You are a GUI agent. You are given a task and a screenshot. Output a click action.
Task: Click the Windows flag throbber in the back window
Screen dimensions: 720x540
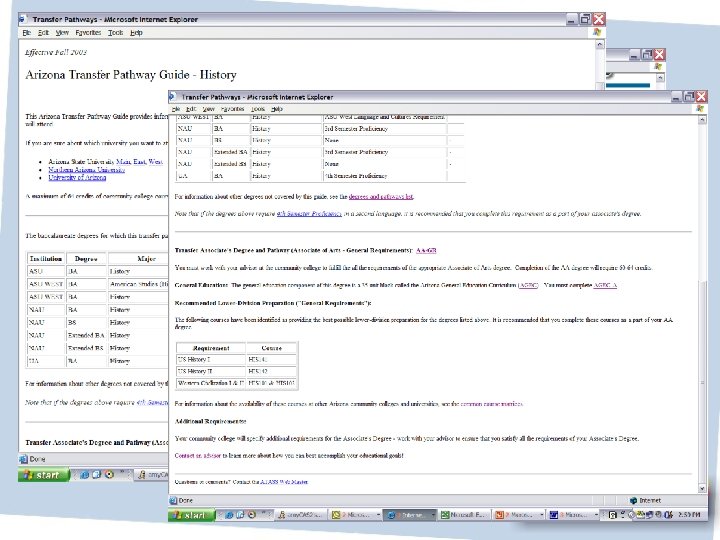[x=596, y=32]
